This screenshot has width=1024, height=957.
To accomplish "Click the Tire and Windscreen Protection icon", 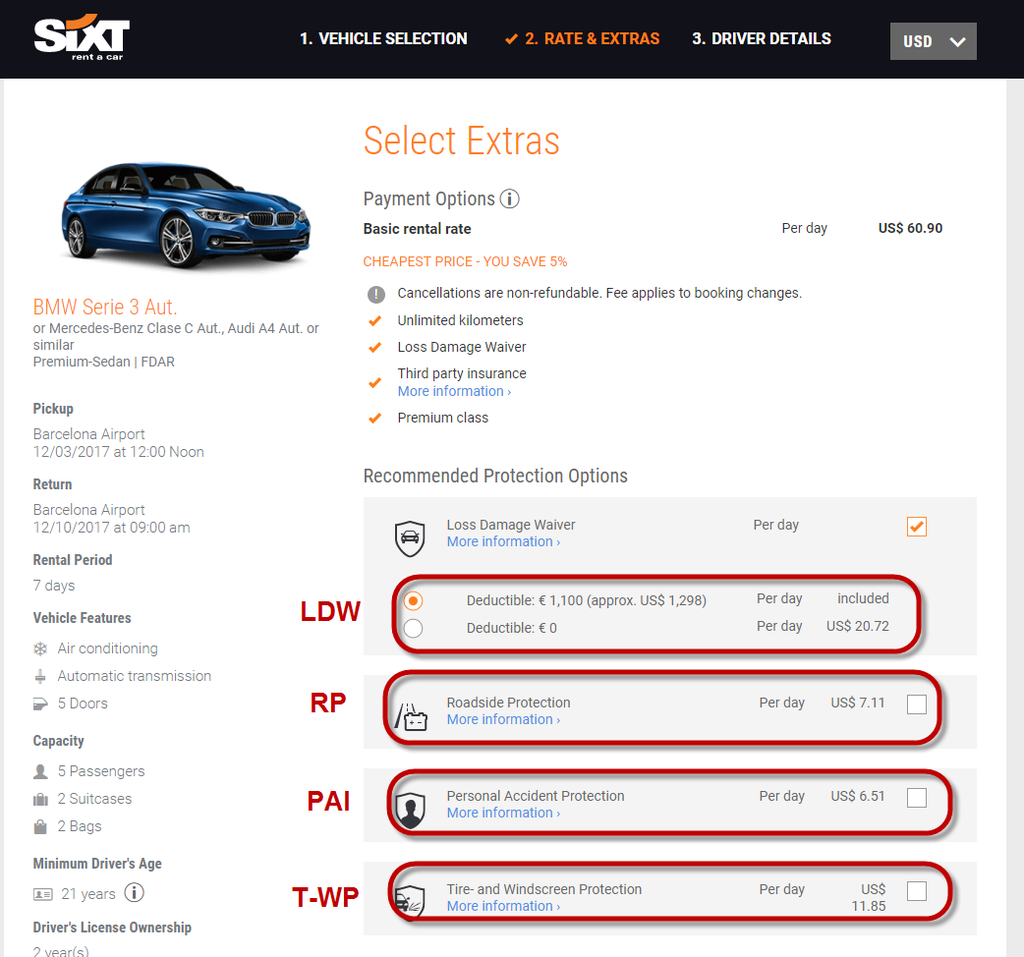I will tap(410, 902).
